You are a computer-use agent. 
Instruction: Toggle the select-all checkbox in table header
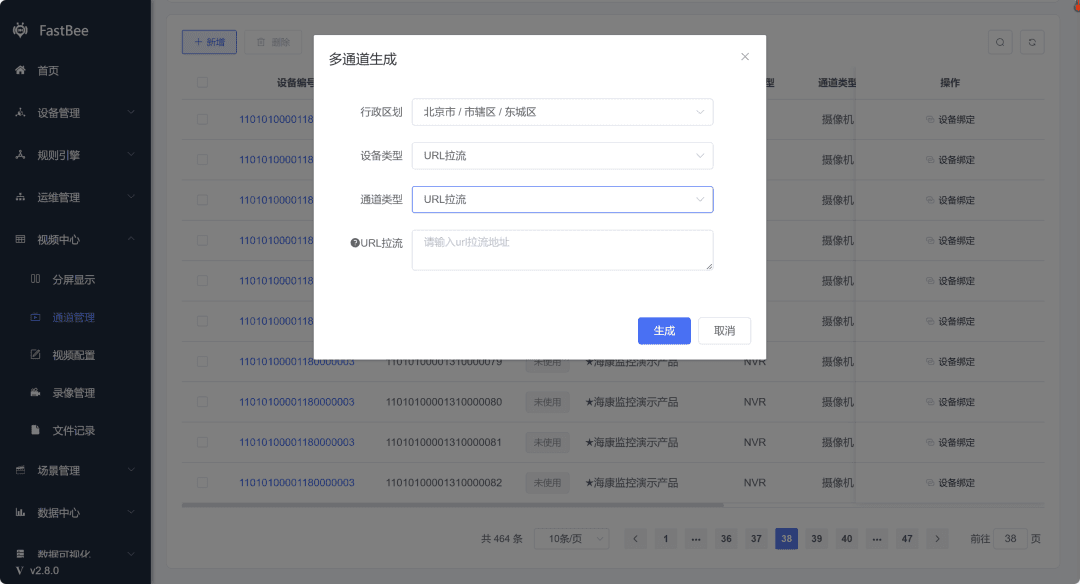click(202, 83)
